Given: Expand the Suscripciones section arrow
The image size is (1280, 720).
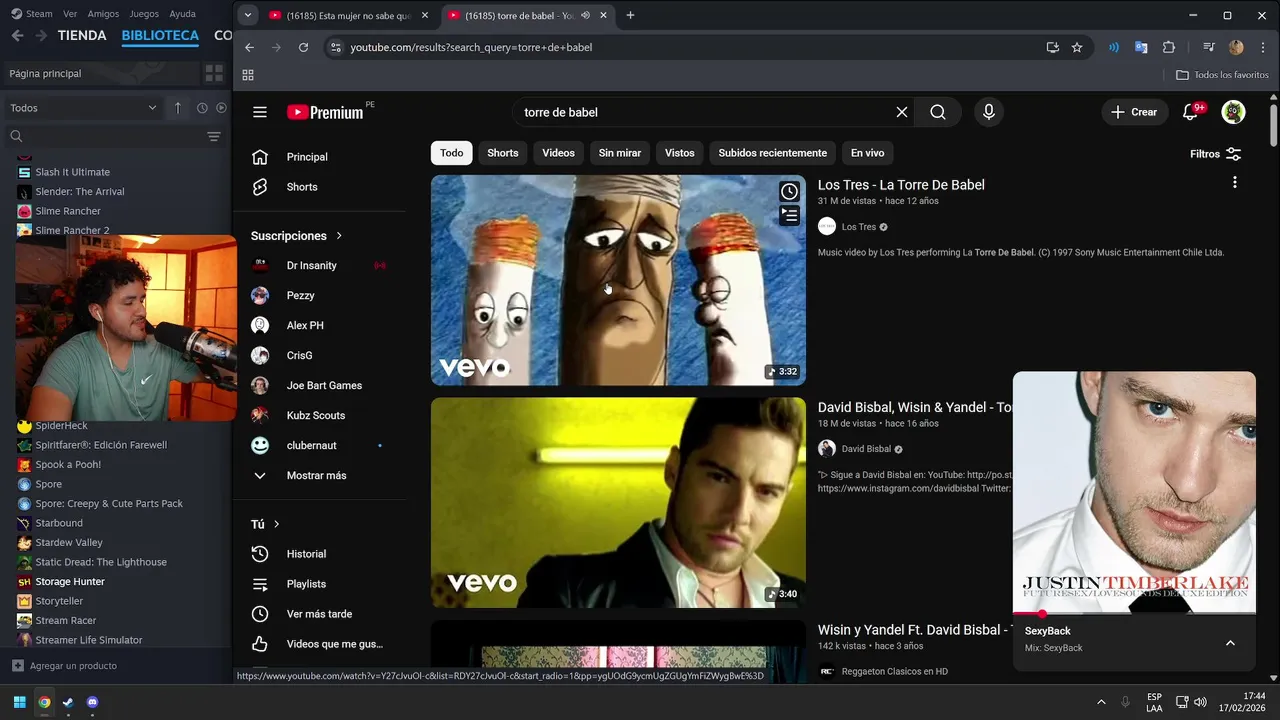Looking at the screenshot, I should click(x=339, y=236).
